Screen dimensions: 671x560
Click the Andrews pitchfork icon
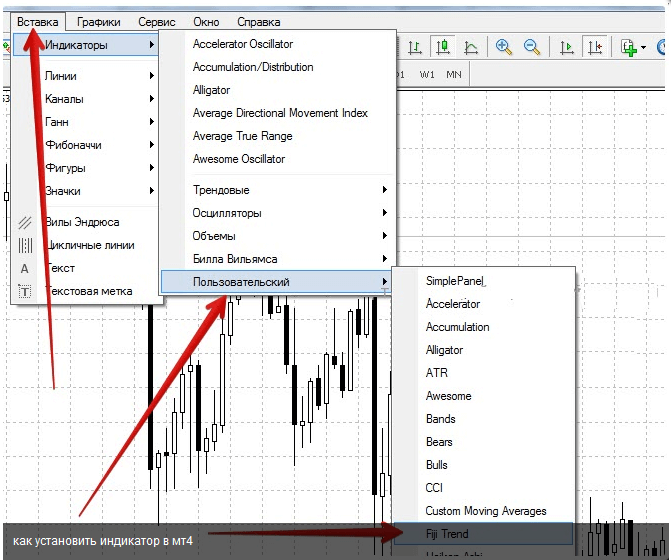[26, 223]
